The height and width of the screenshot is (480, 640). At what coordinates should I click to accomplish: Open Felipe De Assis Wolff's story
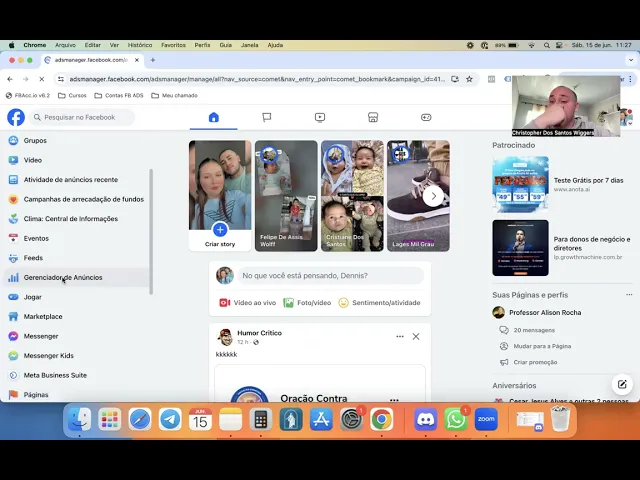coord(286,196)
